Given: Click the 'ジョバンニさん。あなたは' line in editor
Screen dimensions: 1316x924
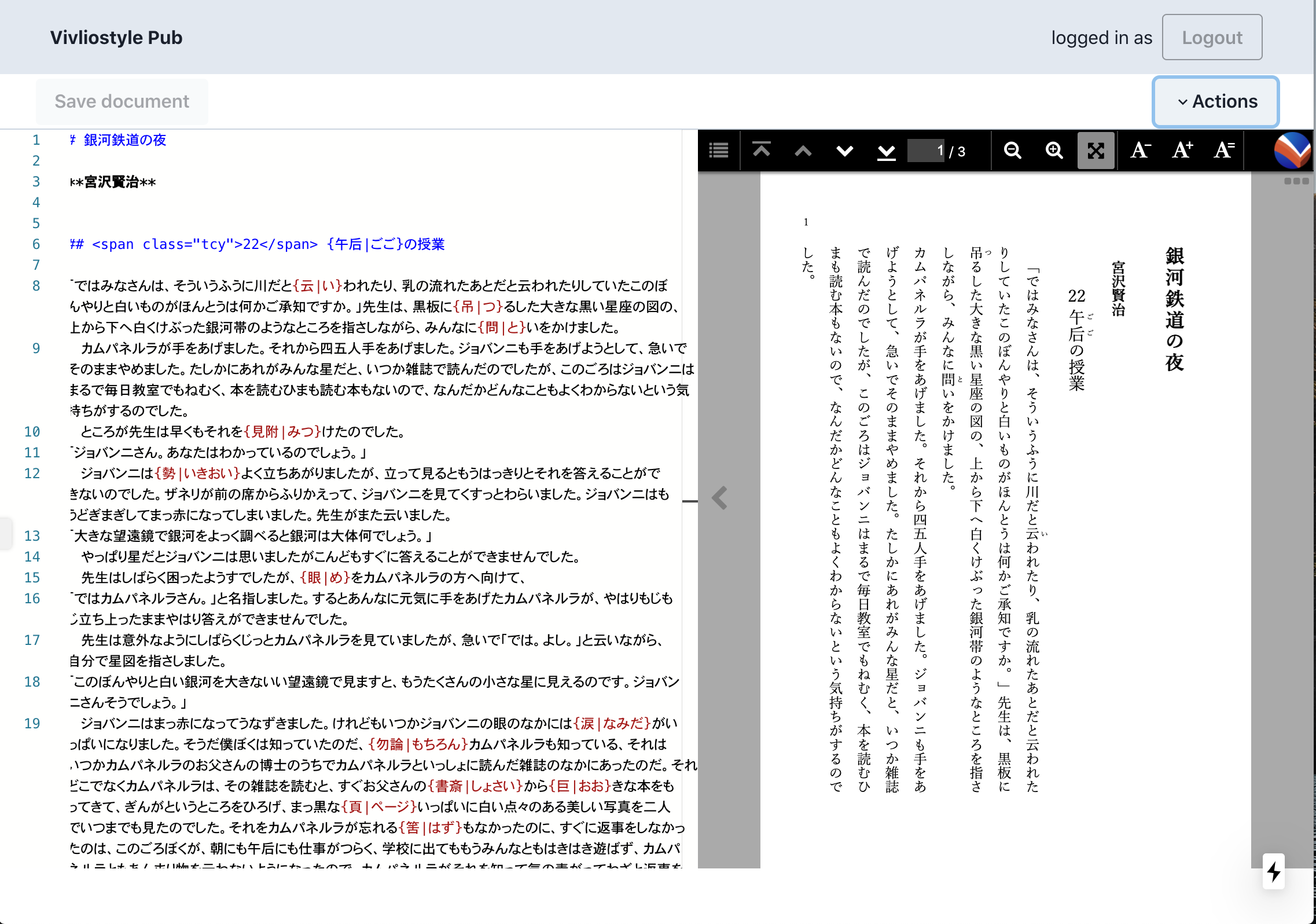Looking at the screenshot, I should 219,452.
